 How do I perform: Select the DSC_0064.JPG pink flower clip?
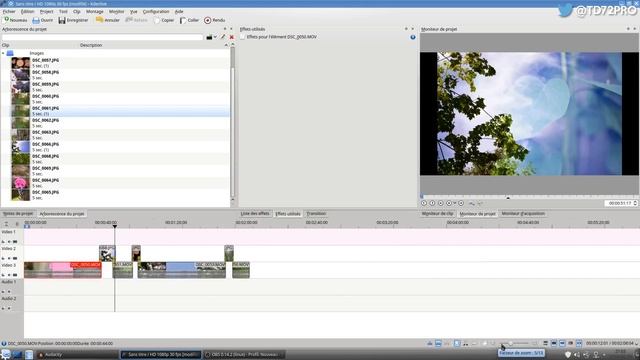pyautogui.click(x=20, y=183)
